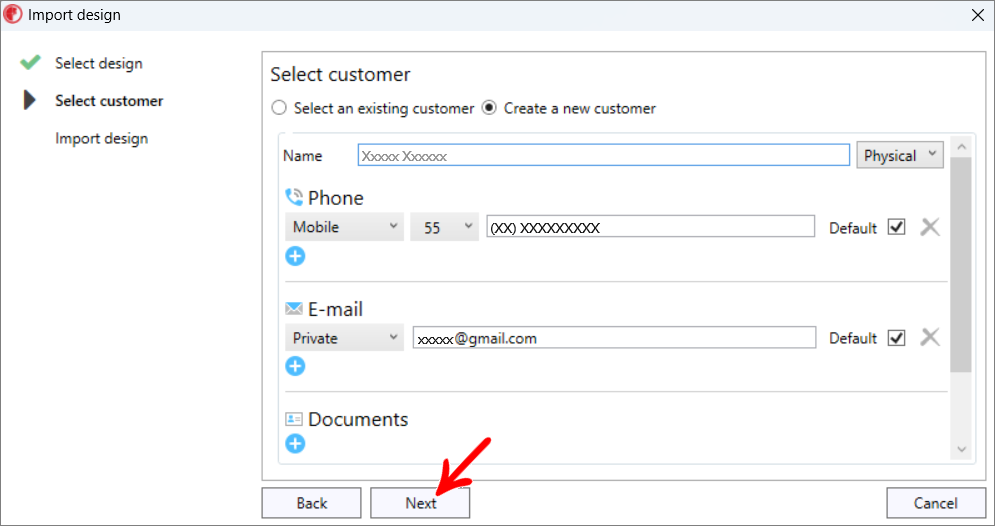Click the Back button
Viewport: 996px width, 527px height.
tap(311, 503)
